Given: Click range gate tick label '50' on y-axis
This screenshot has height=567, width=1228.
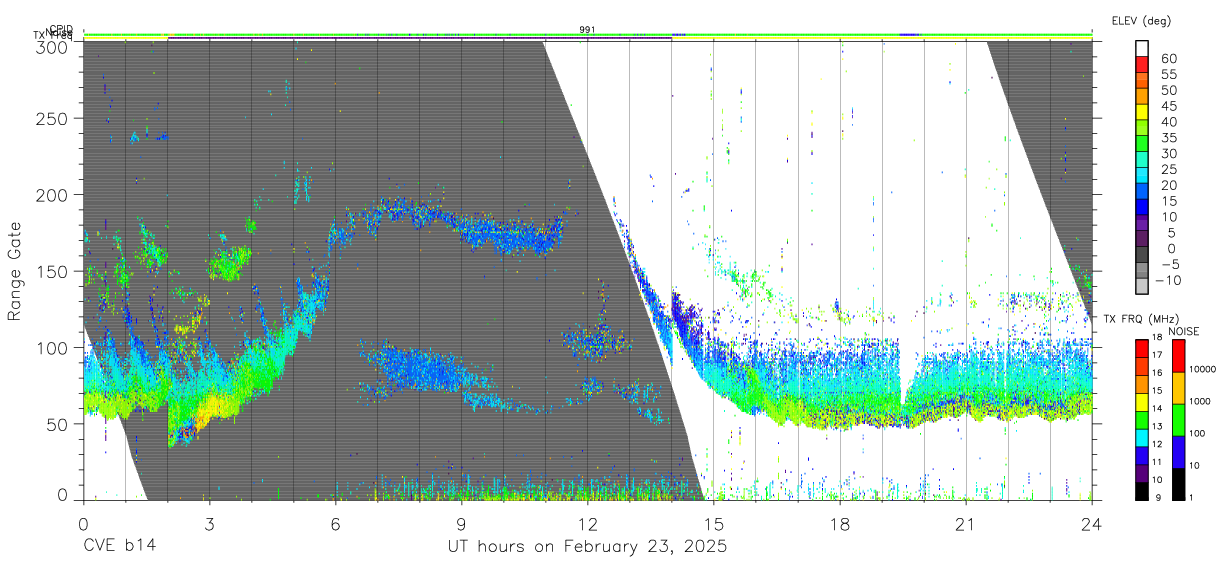Looking at the screenshot, I should coord(57,424).
